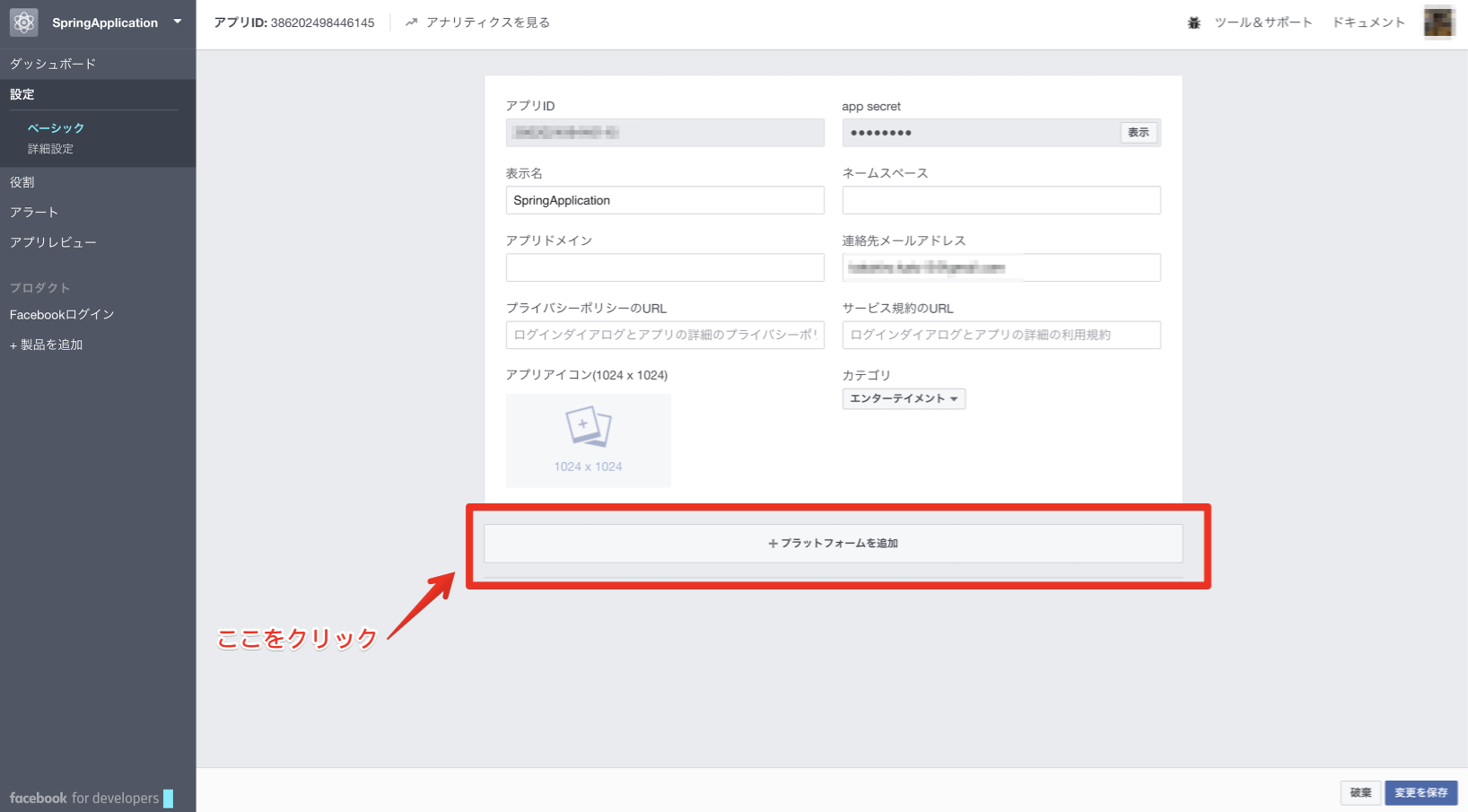Open the エンターテイメント category dropdown
The width and height of the screenshot is (1468, 812).
pyautogui.click(x=904, y=398)
